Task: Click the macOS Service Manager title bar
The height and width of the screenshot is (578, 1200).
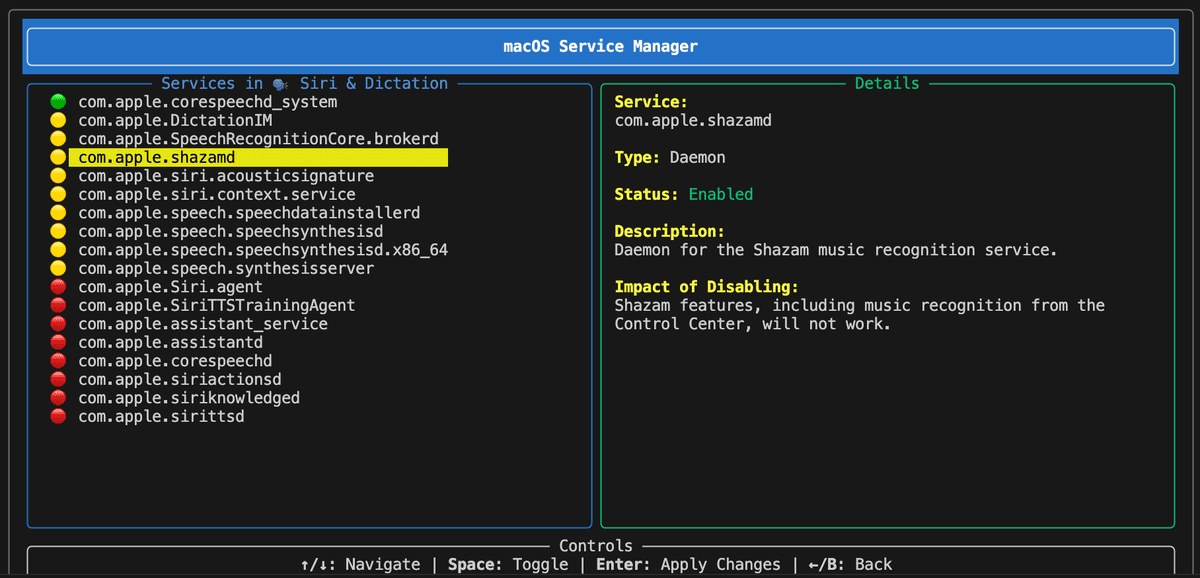Action: tap(600, 47)
